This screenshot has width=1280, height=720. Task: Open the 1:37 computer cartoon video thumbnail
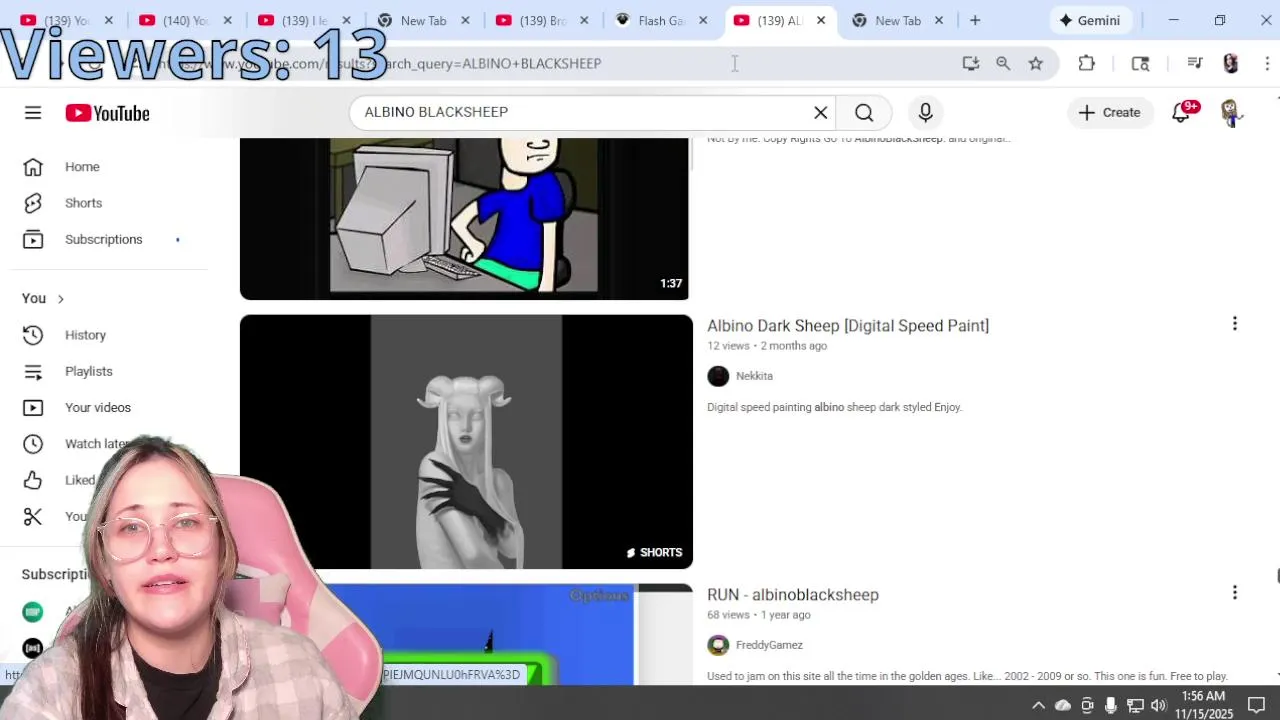[465, 219]
